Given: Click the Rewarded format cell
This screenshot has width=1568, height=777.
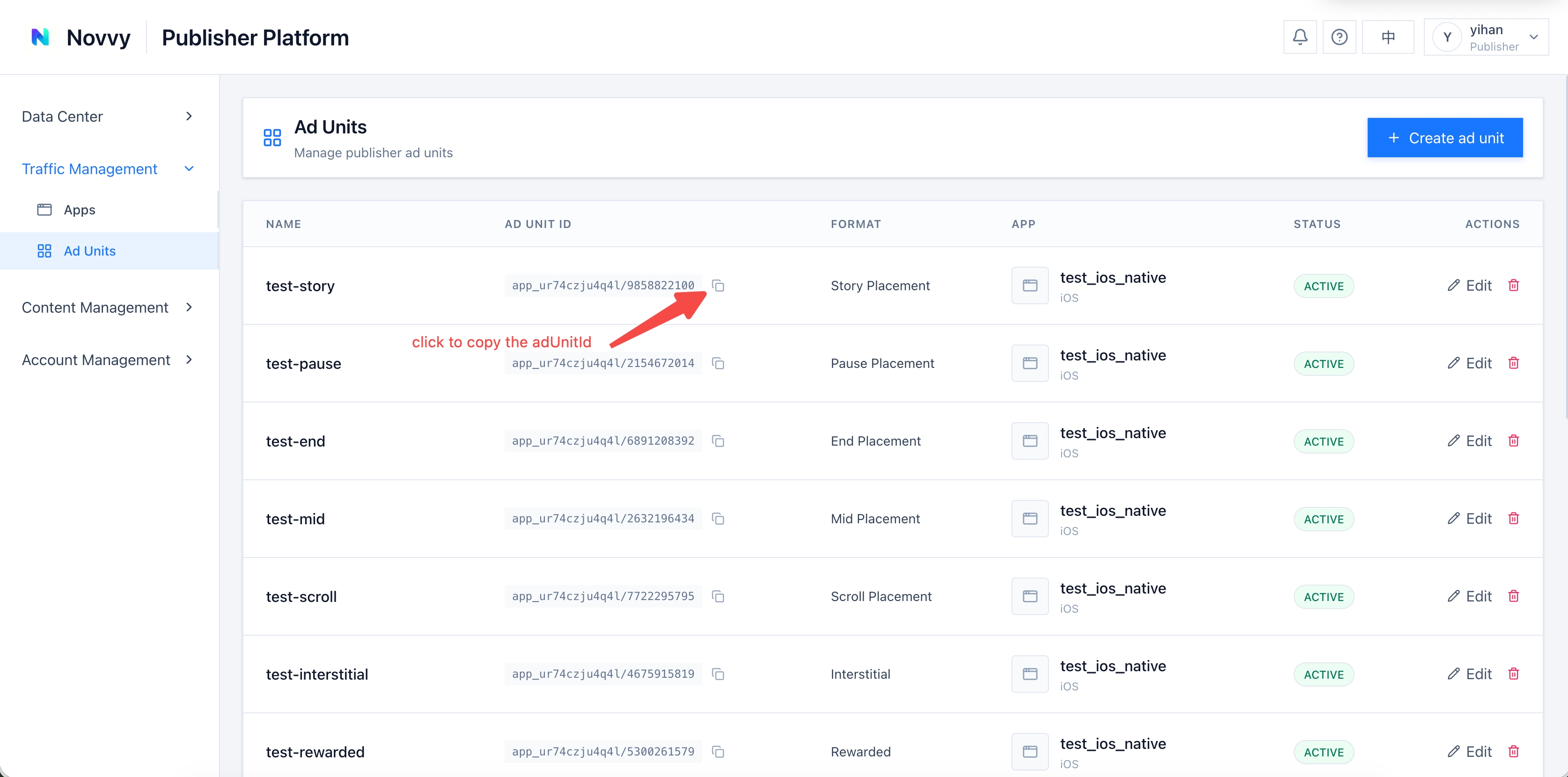Looking at the screenshot, I should pyautogui.click(x=861, y=752).
